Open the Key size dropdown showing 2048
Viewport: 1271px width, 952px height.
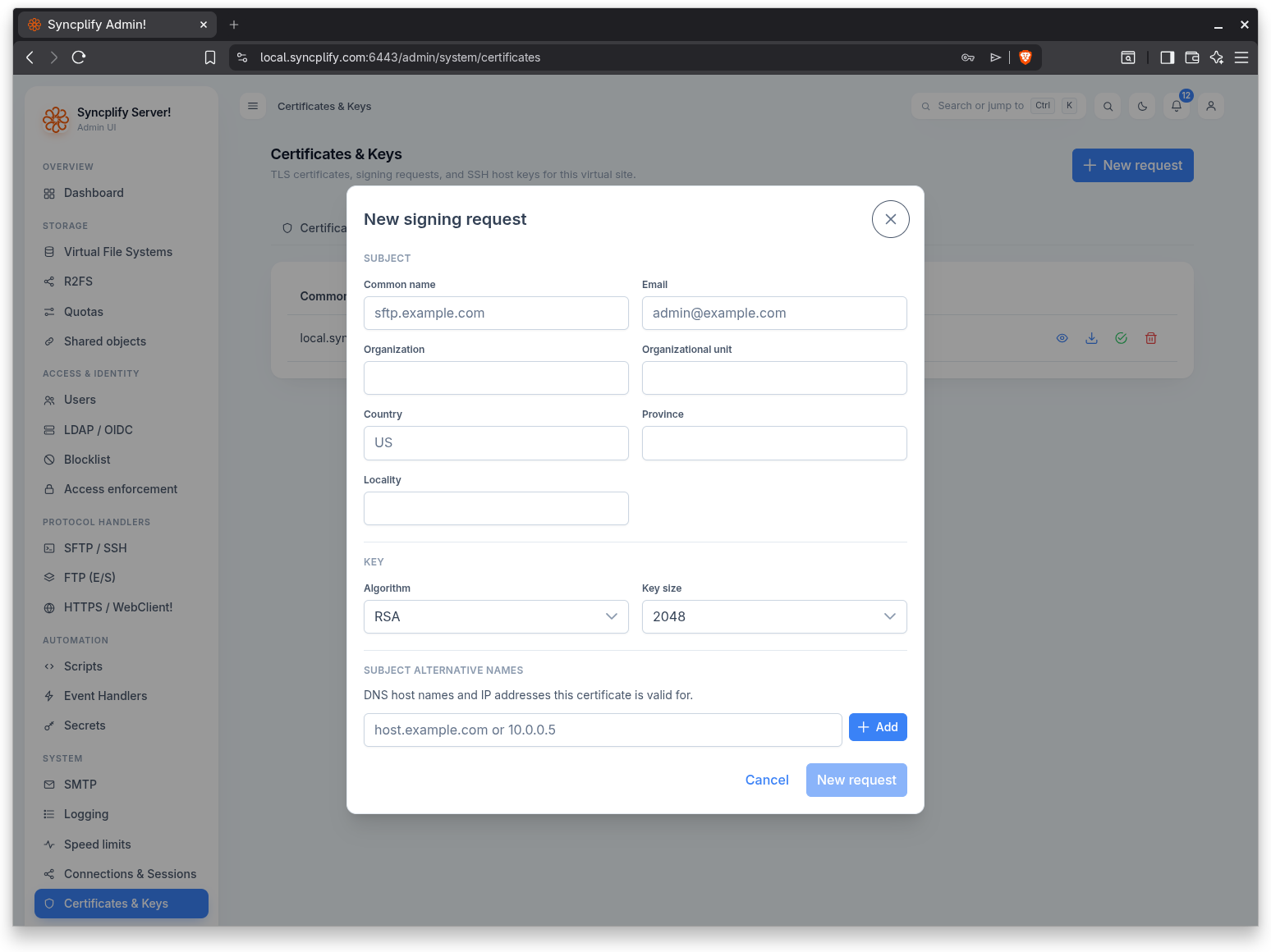click(x=774, y=616)
